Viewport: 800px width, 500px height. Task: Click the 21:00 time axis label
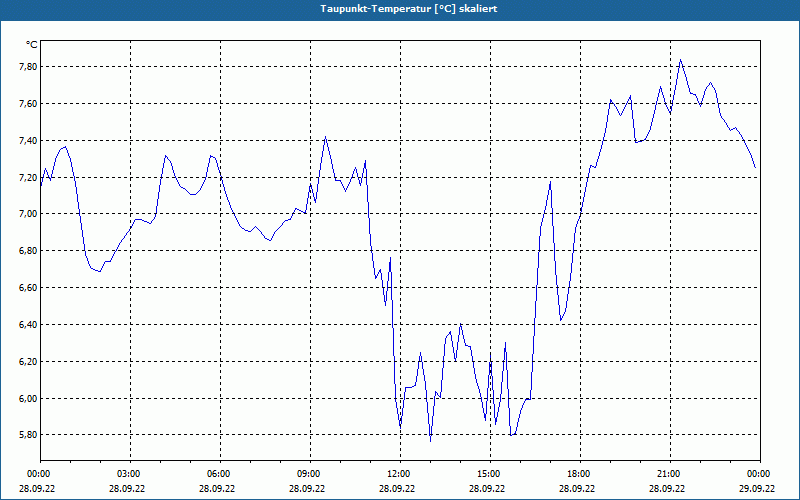point(670,474)
